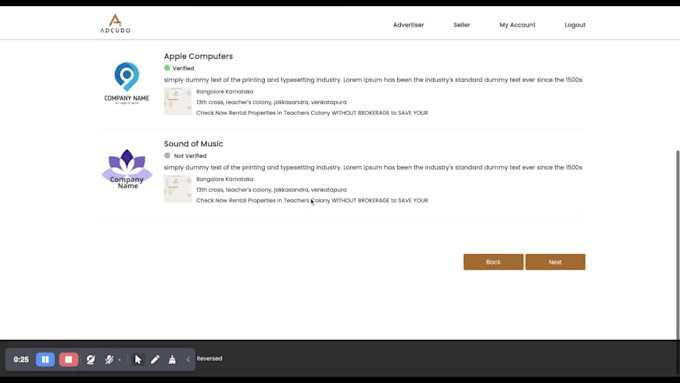
Task: Collapse recorder toolbar with chevron
Action: coord(188,359)
